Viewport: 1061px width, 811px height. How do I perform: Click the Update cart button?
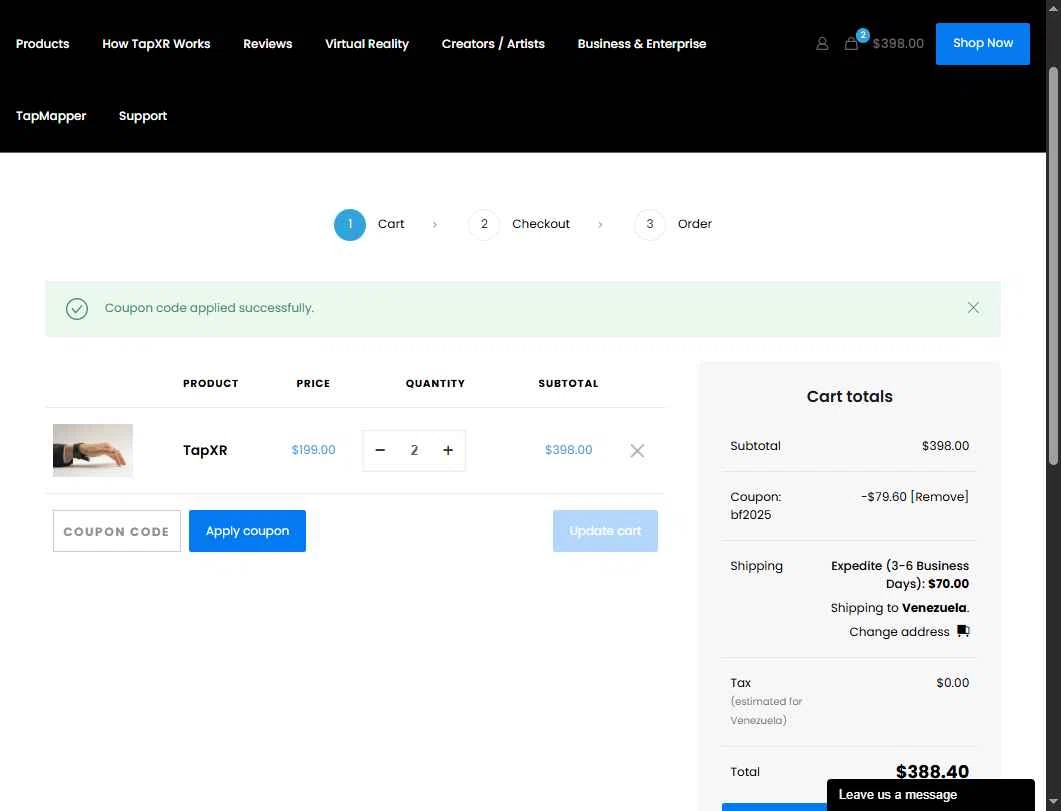[x=605, y=531]
